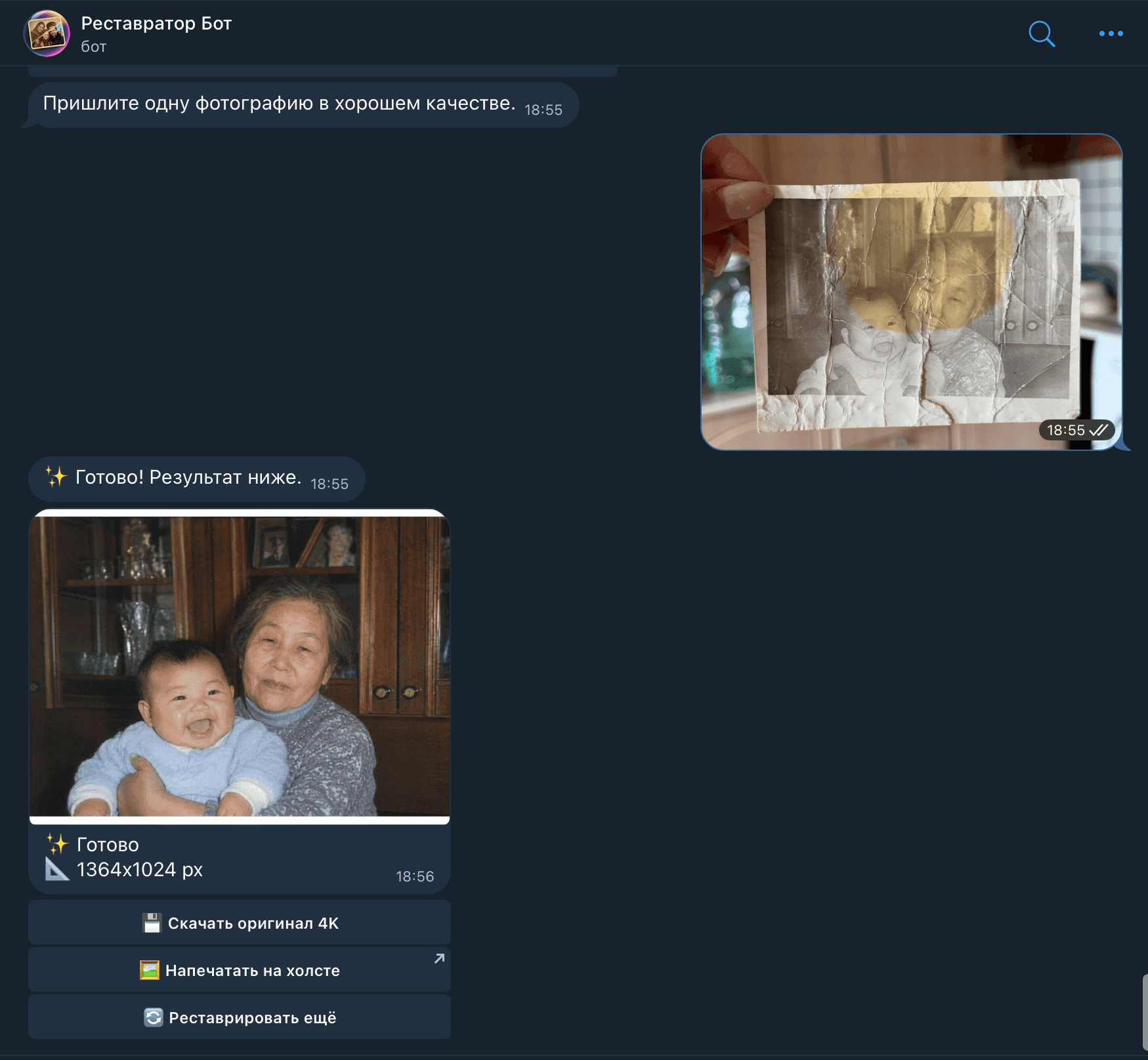
Task: Click the Напечатать на холсте button
Action: (x=240, y=970)
